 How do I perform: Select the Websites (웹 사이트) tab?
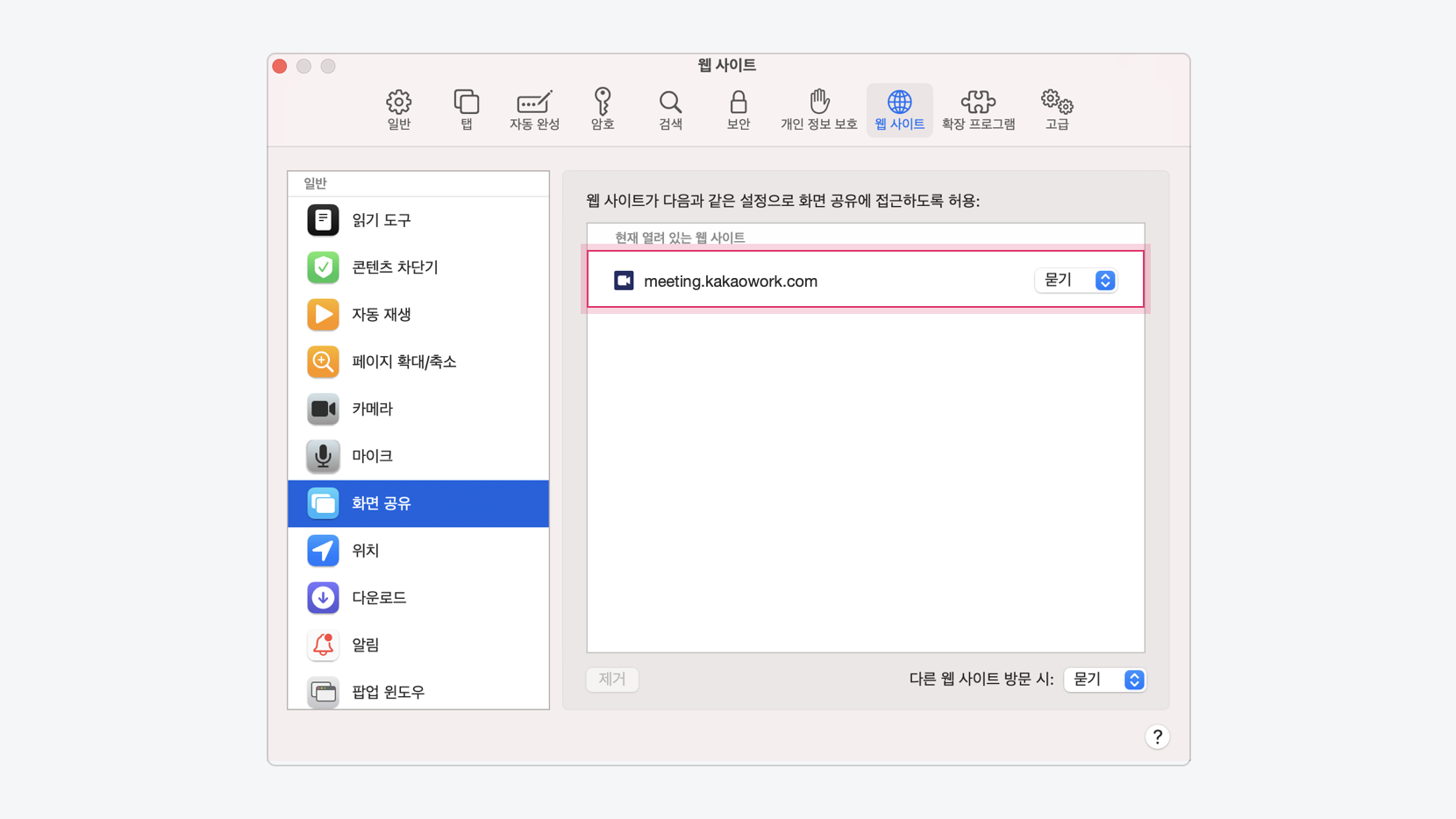click(899, 110)
